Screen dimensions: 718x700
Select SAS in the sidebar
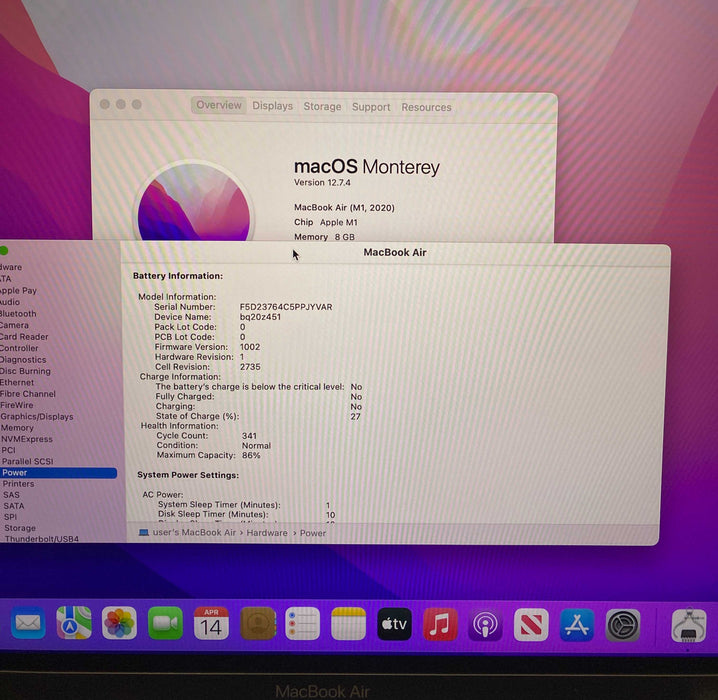pos(11,494)
